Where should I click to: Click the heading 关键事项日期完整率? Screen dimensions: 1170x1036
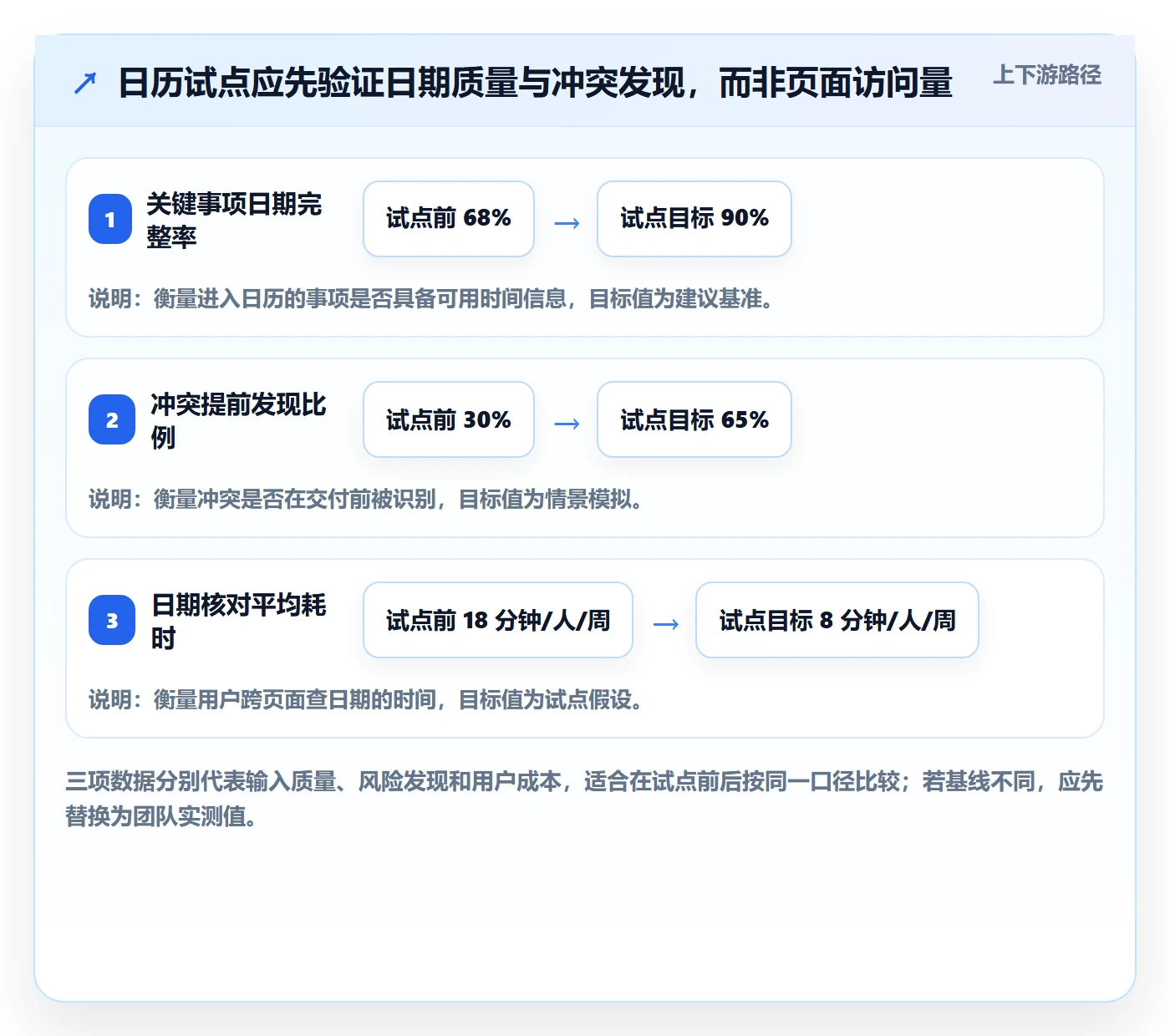(x=234, y=220)
